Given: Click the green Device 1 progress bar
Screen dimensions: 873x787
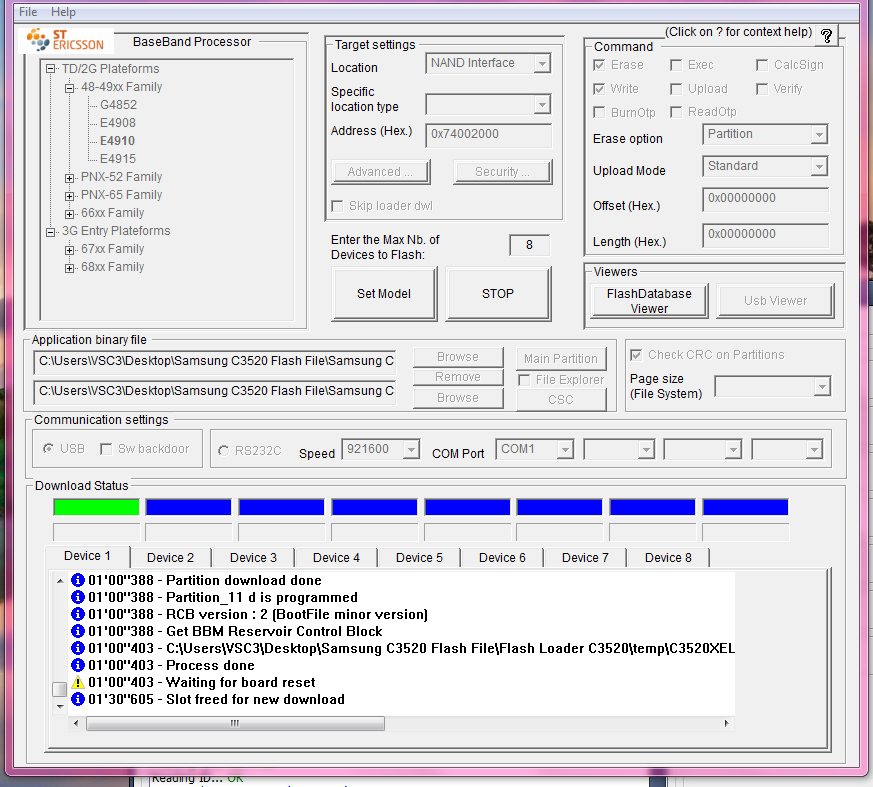Looking at the screenshot, I should [96, 507].
